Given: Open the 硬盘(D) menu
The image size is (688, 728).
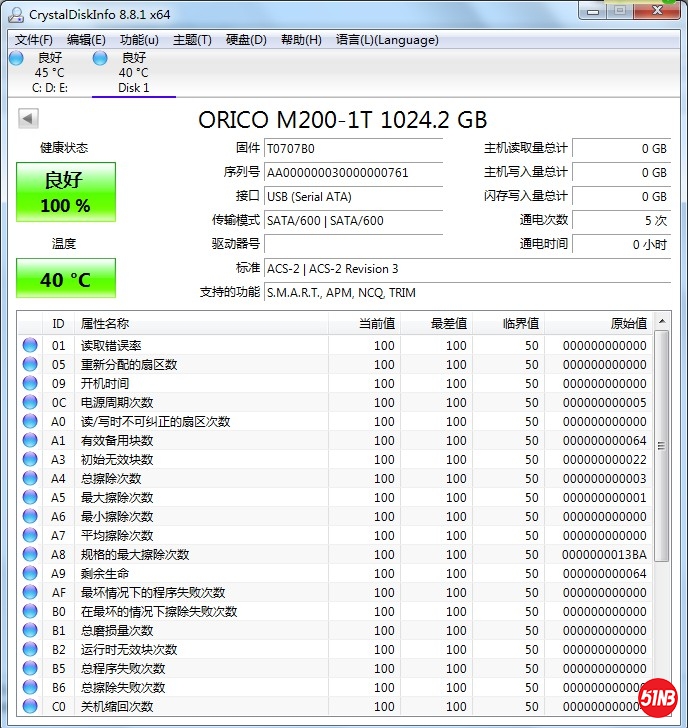Looking at the screenshot, I should (246, 40).
